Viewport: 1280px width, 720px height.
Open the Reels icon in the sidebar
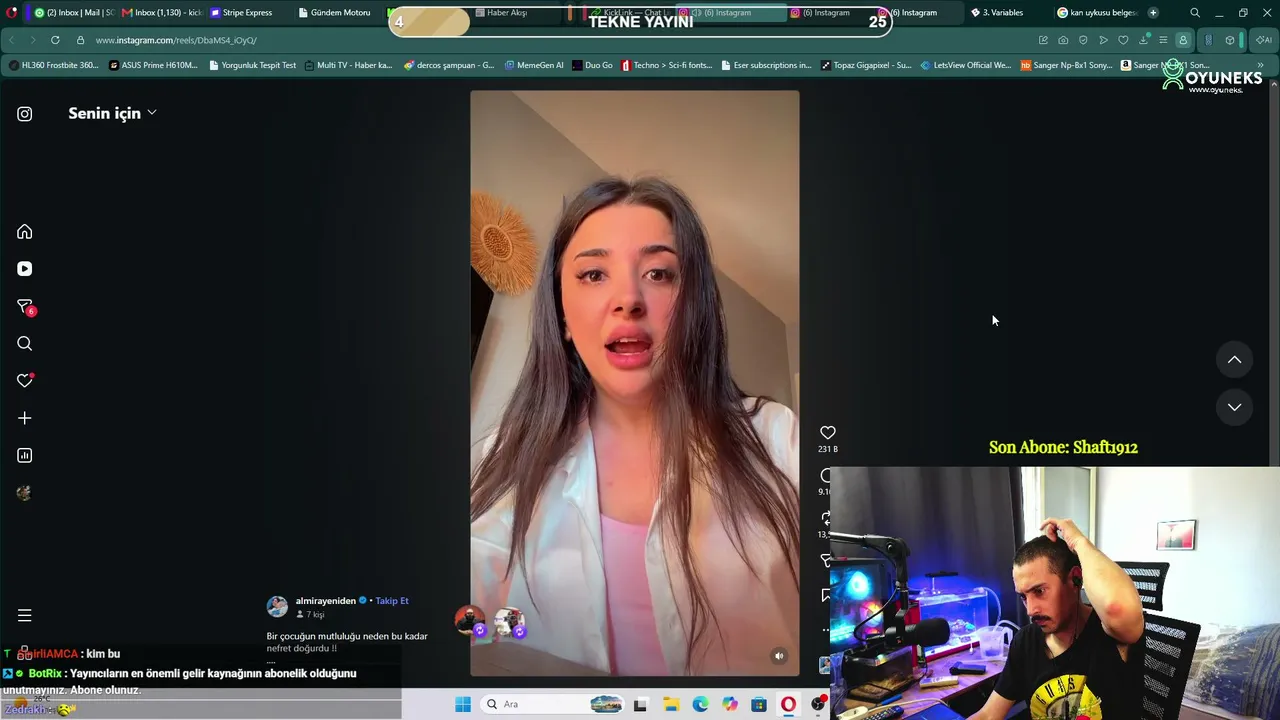pos(25,269)
